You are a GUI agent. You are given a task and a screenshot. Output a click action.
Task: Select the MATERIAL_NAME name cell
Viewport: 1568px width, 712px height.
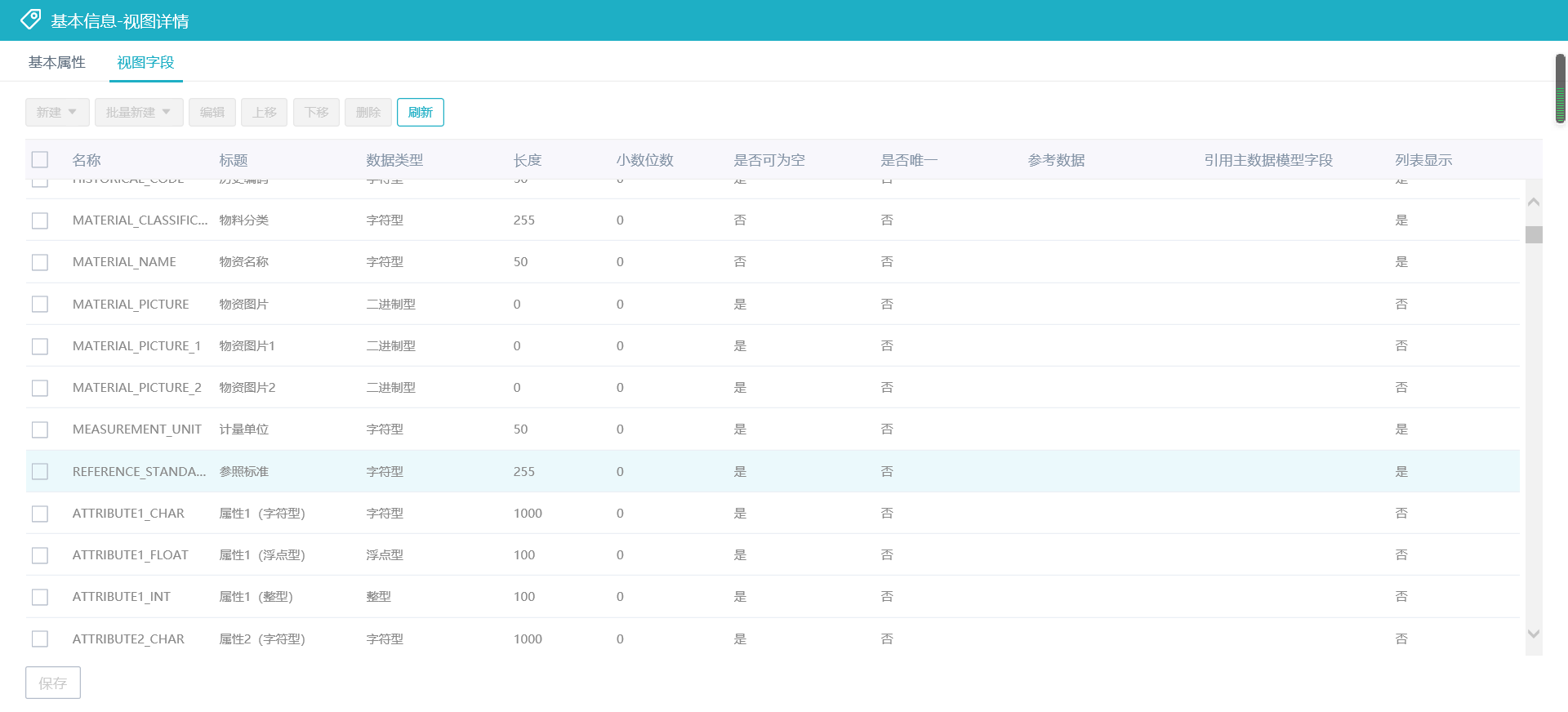124,262
